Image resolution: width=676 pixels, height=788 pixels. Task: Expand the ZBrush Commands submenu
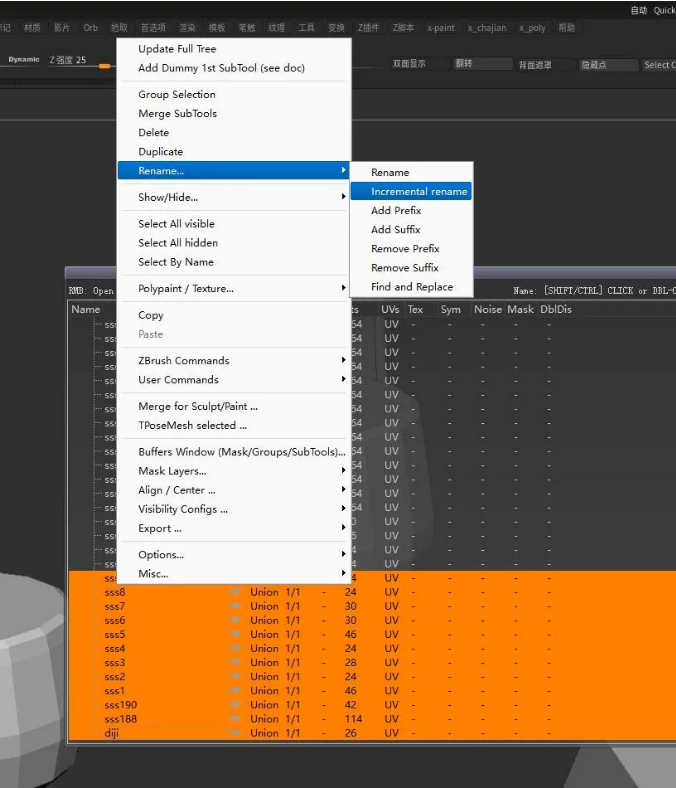click(x=234, y=360)
